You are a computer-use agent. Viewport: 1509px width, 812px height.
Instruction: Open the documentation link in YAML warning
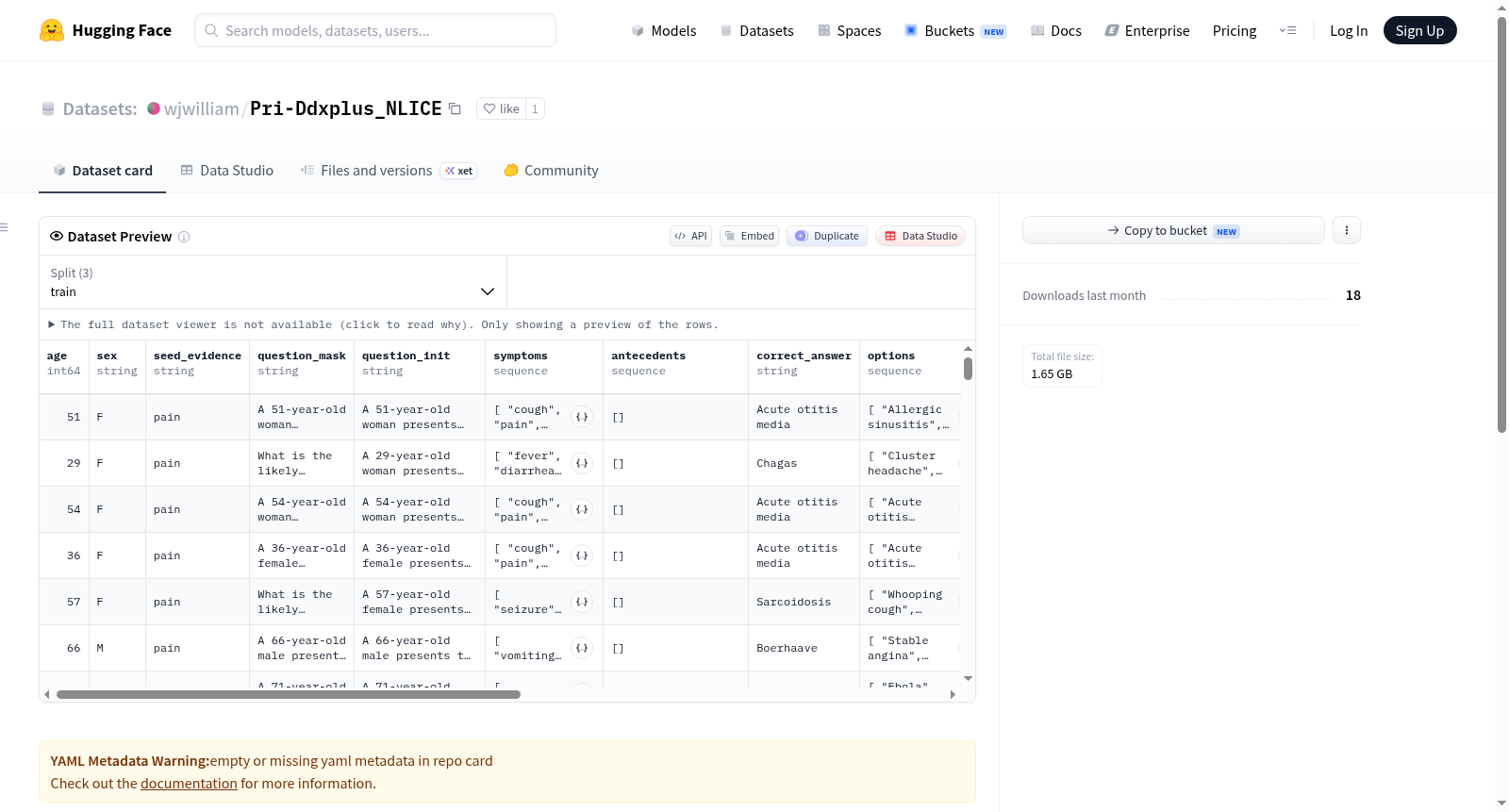pyautogui.click(x=189, y=784)
